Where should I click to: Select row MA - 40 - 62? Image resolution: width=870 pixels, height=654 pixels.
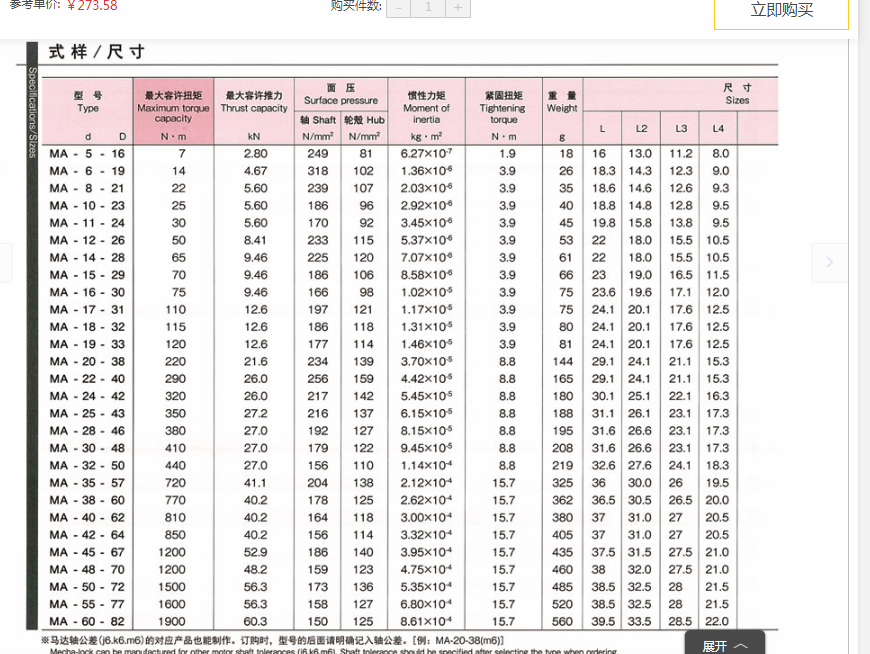pos(410,518)
